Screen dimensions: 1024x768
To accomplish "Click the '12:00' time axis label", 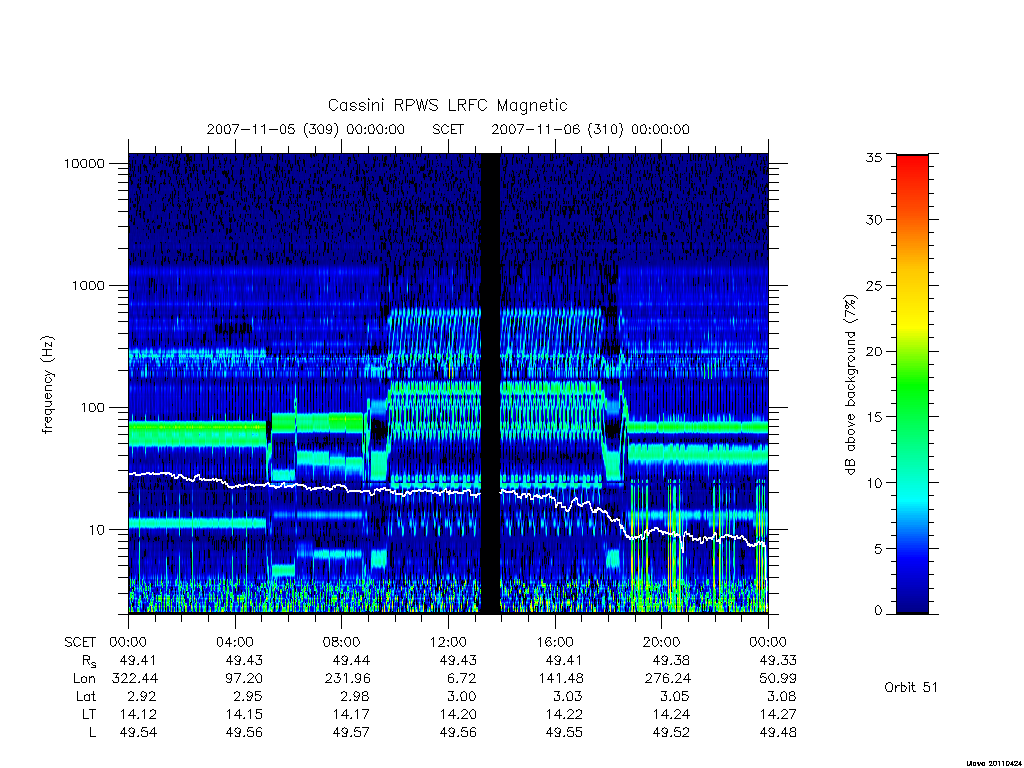I will tap(448, 642).
